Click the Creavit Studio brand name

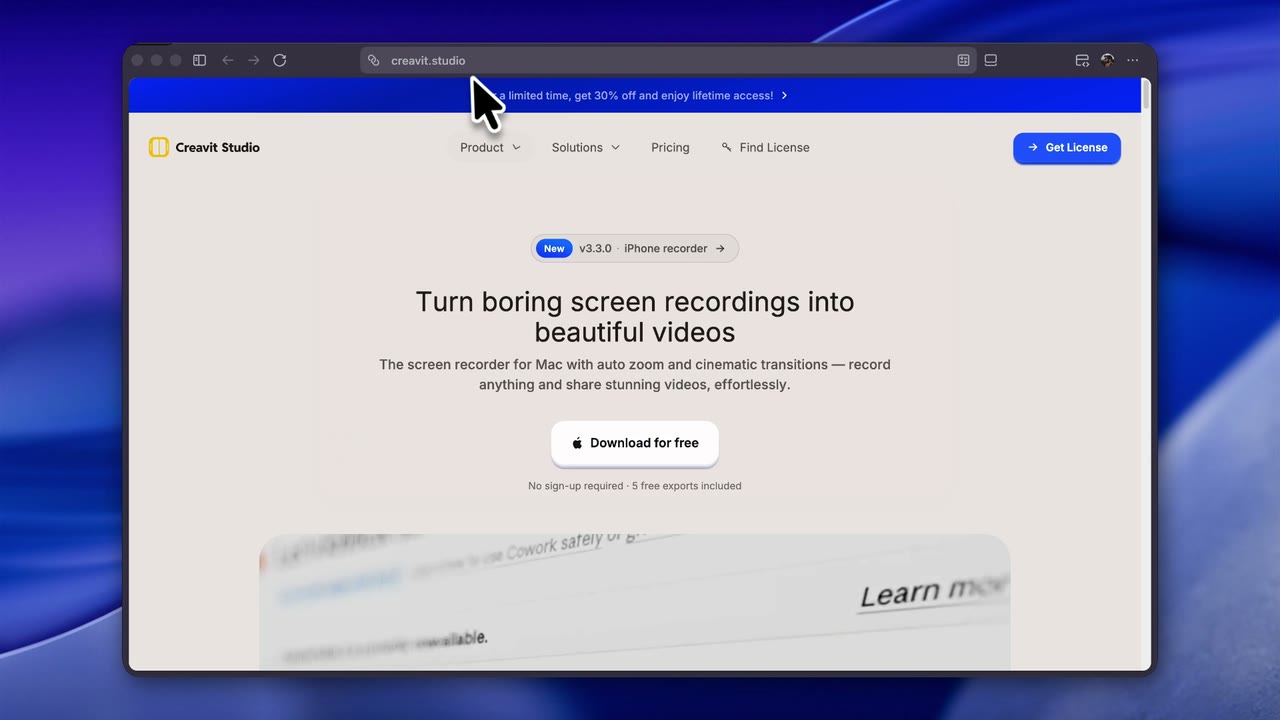pos(218,147)
